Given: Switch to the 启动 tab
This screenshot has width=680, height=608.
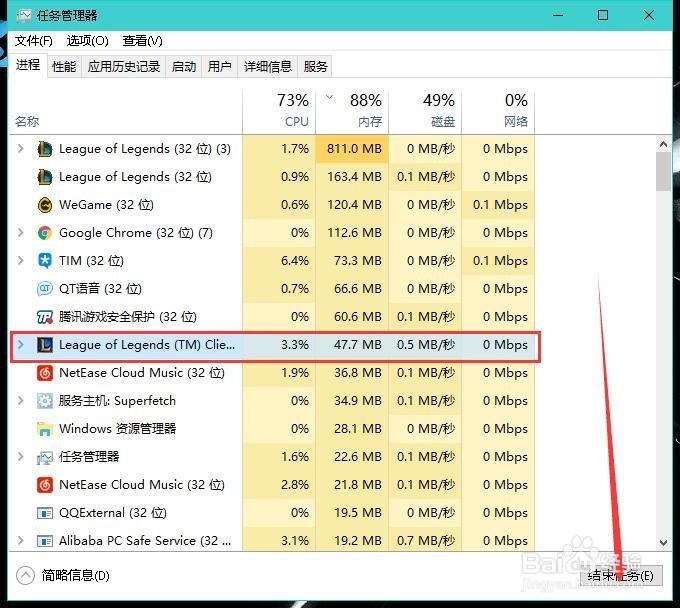Looking at the screenshot, I should [x=183, y=67].
